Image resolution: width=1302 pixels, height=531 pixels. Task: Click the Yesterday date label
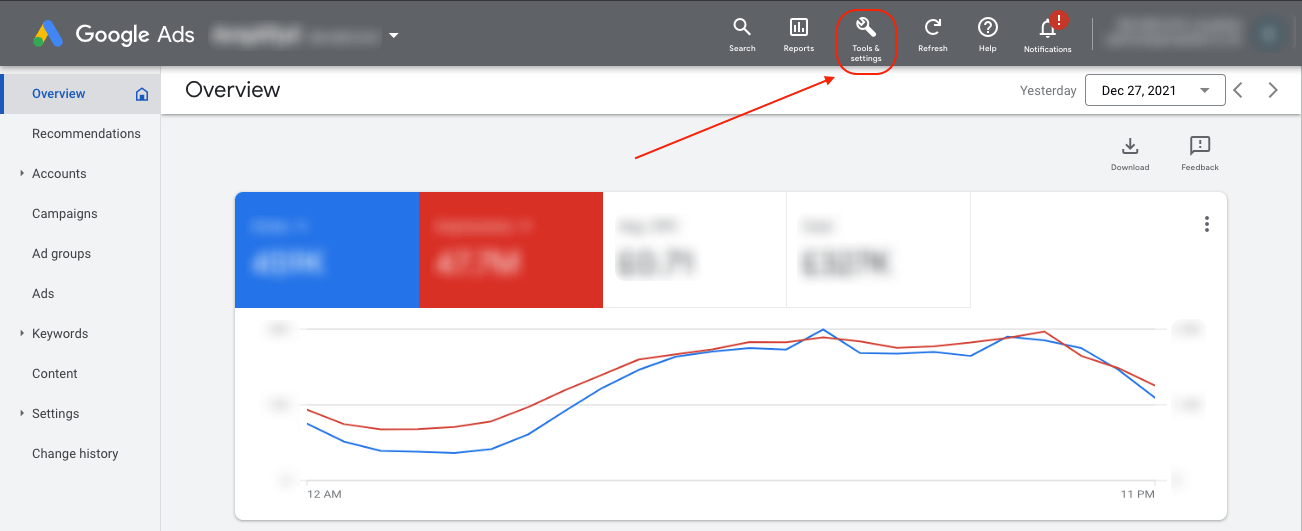coord(1048,91)
